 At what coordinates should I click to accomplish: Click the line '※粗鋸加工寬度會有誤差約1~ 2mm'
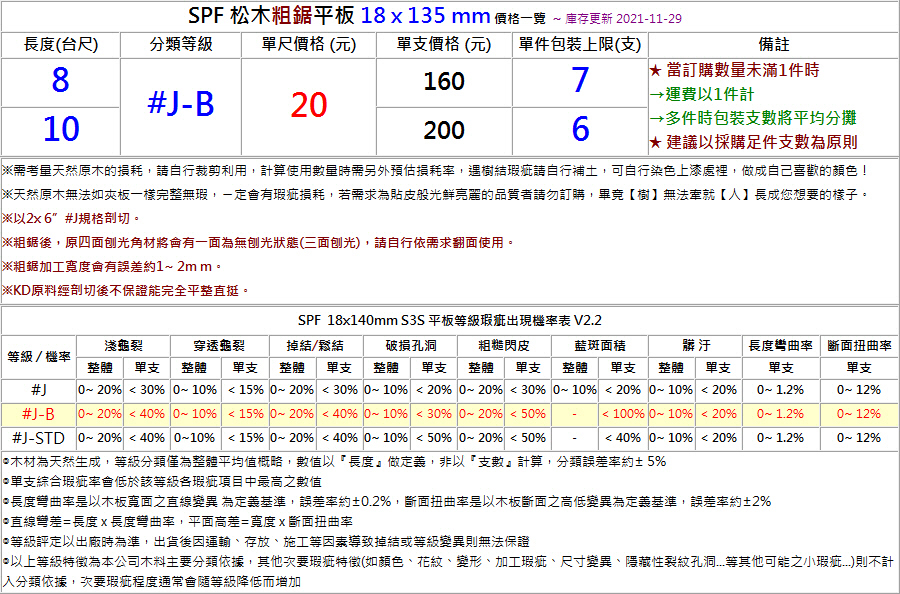(x=112, y=266)
